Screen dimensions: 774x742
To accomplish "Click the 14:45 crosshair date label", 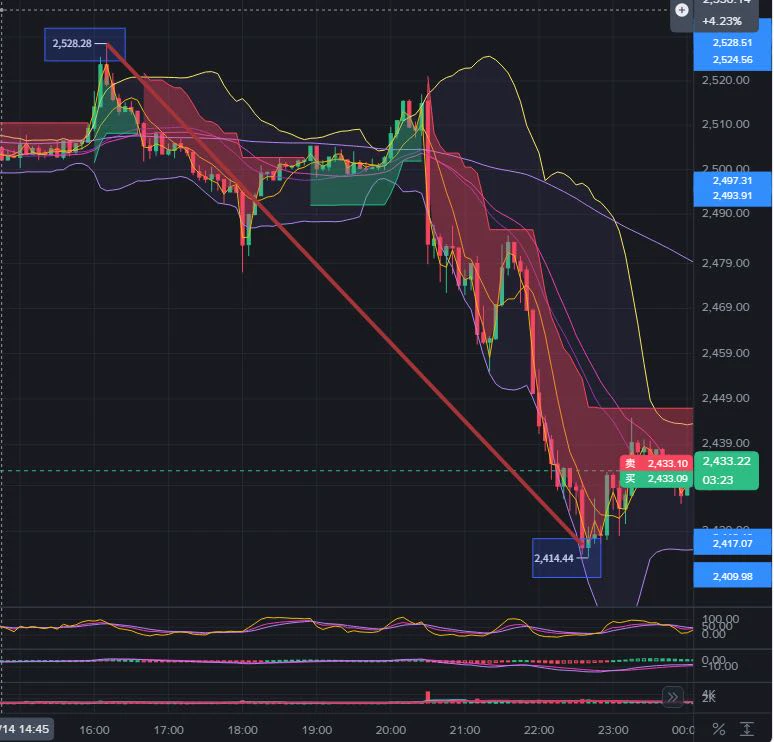I will point(26,729).
